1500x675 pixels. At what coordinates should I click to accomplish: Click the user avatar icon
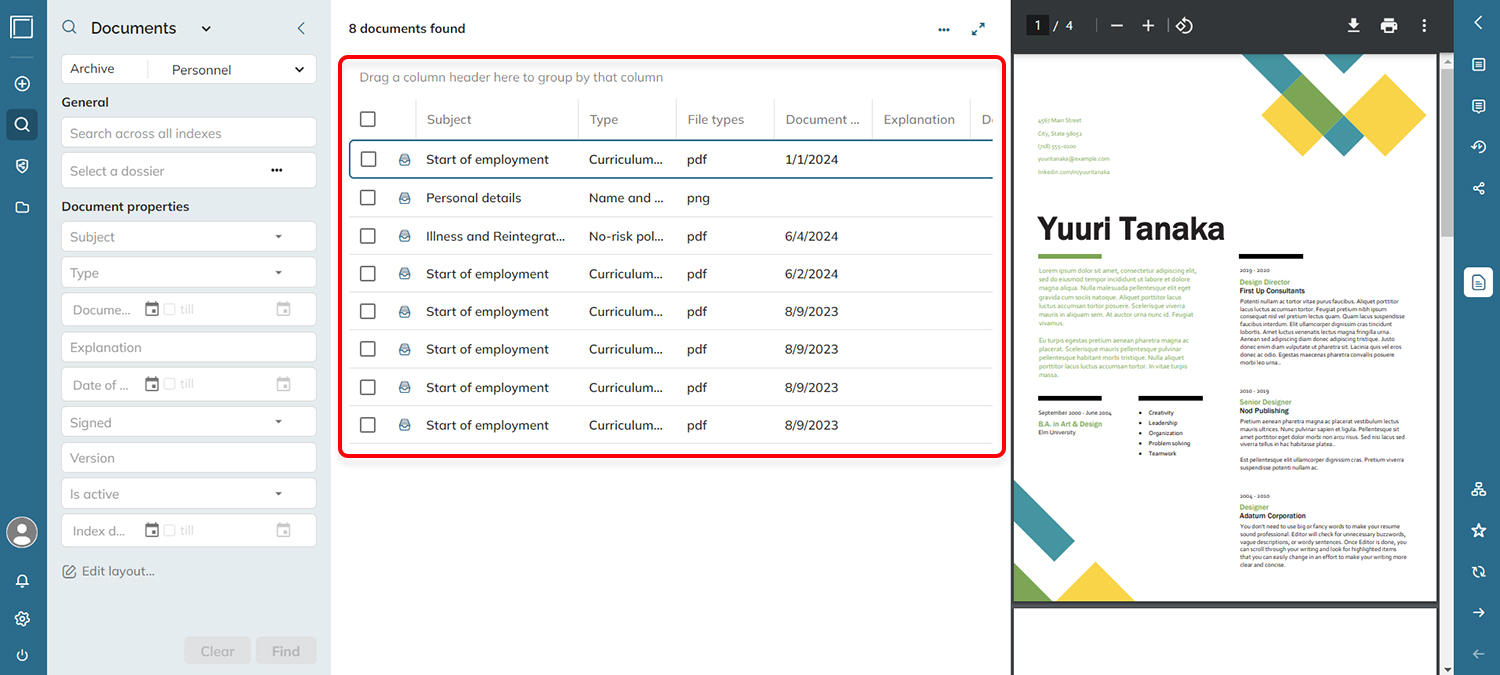click(22, 532)
